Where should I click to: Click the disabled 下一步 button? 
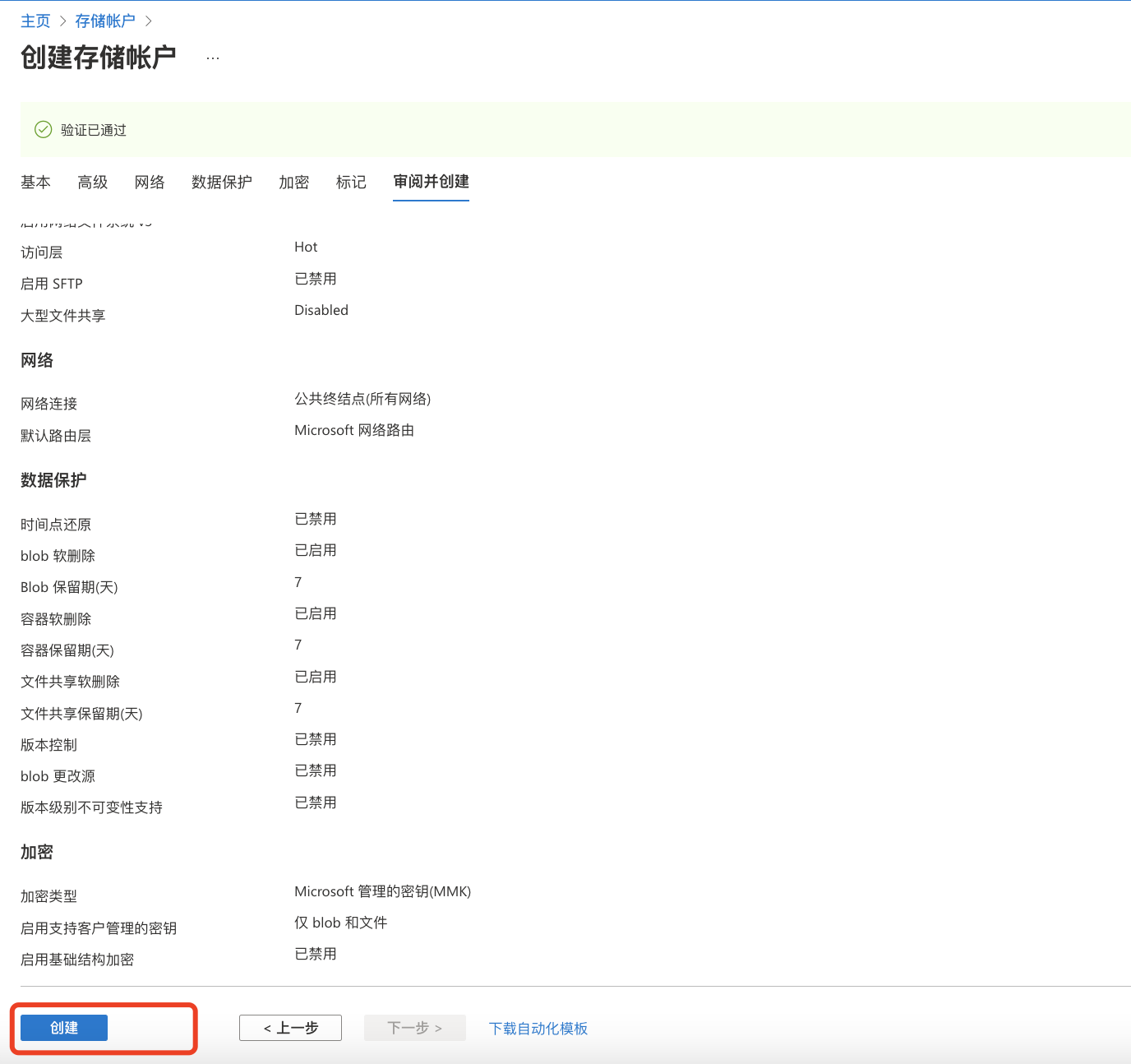click(x=415, y=1028)
